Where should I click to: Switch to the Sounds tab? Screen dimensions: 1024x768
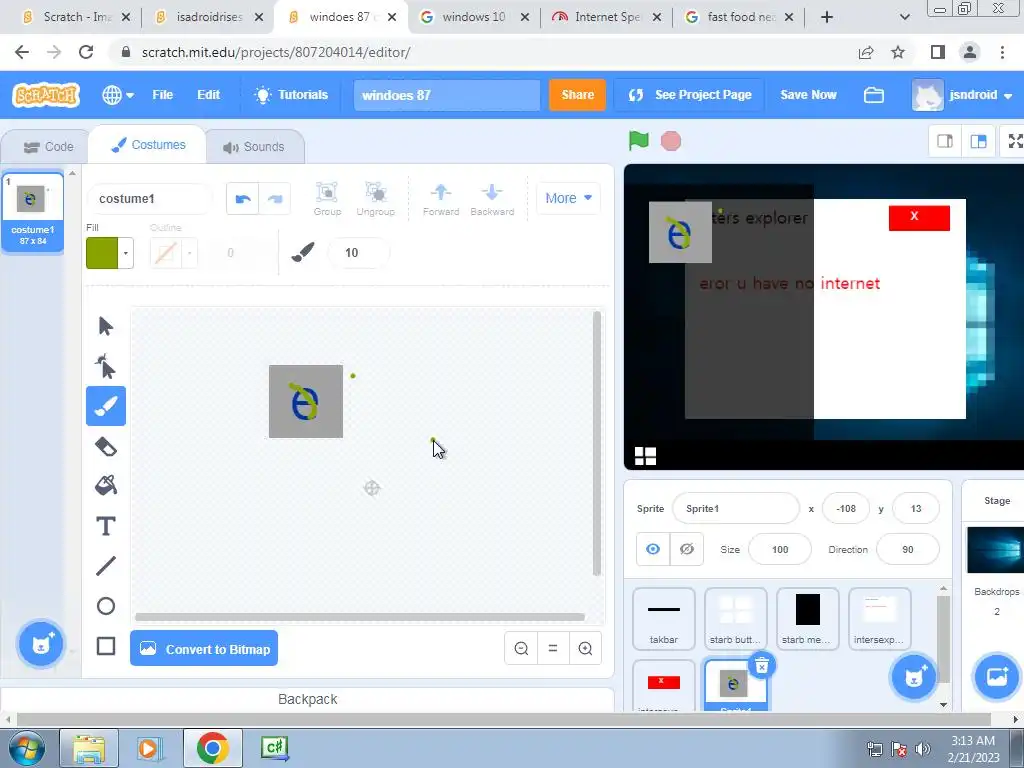pos(254,147)
